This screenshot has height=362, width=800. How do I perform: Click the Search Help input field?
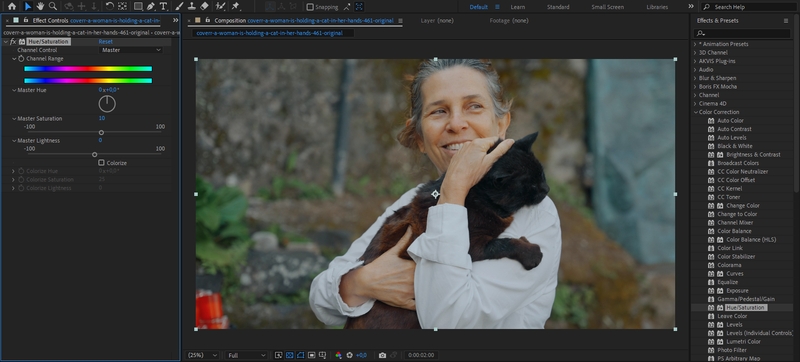748,7
